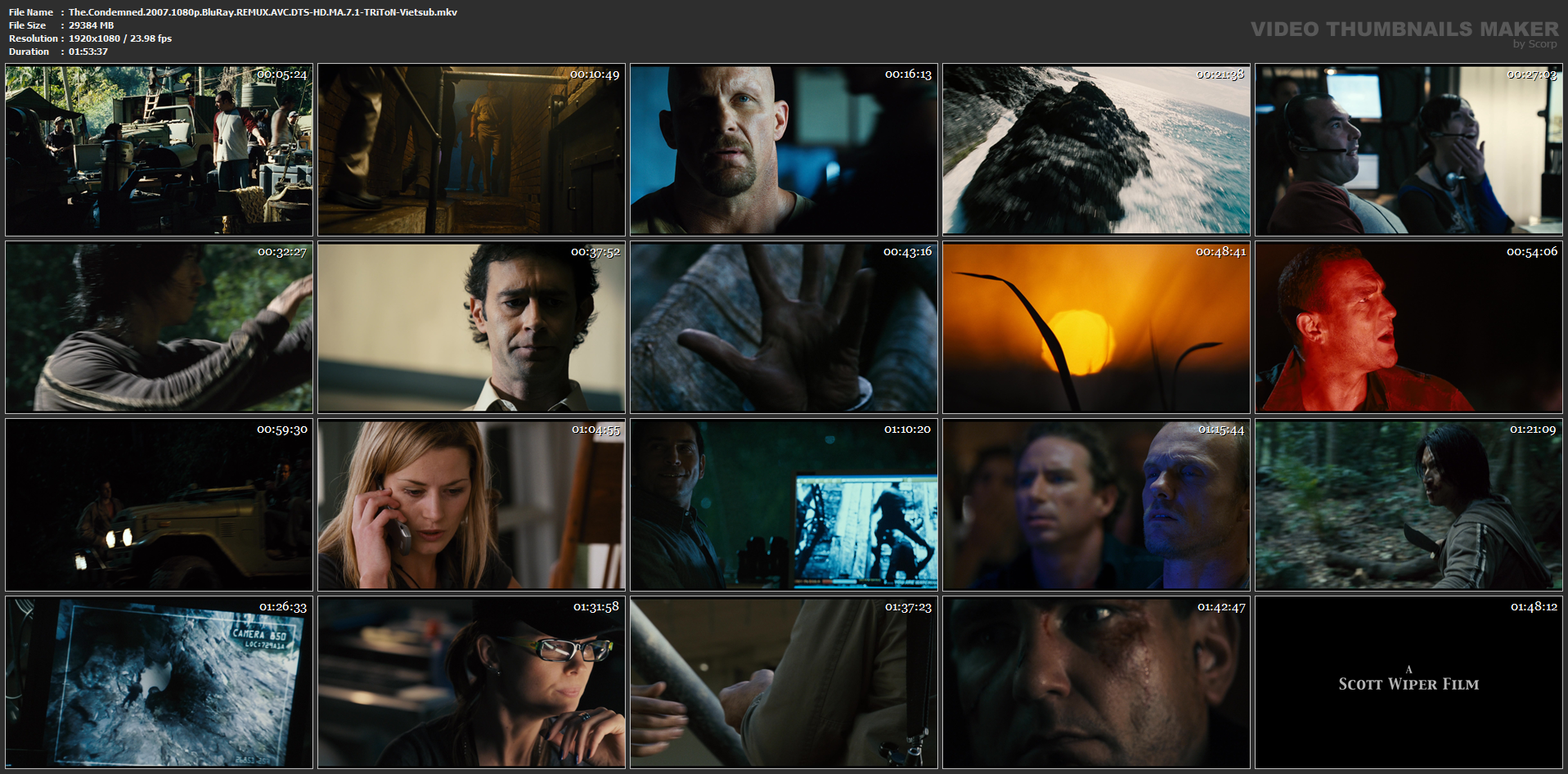Click the thumbnail at 00:32:27
The width and height of the screenshot is (1568, 774).
tap(159, 327)
